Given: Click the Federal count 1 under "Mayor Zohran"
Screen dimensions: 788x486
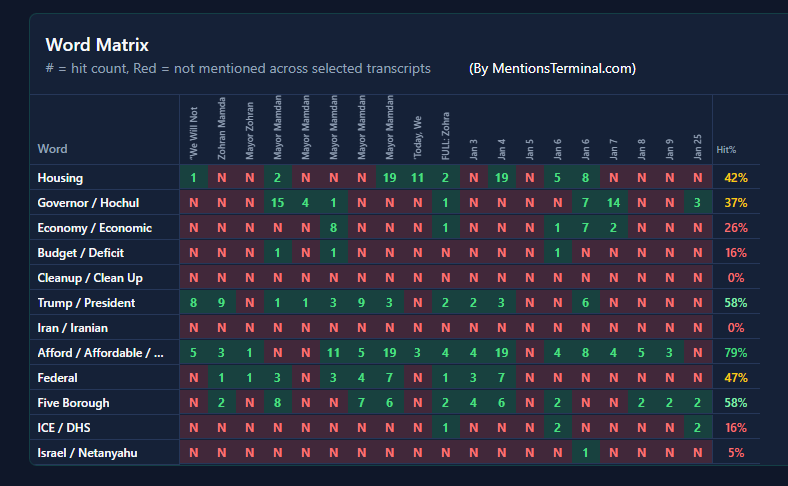Looking at the screenshot, I should pyautogui.click(x=250, y=378).
